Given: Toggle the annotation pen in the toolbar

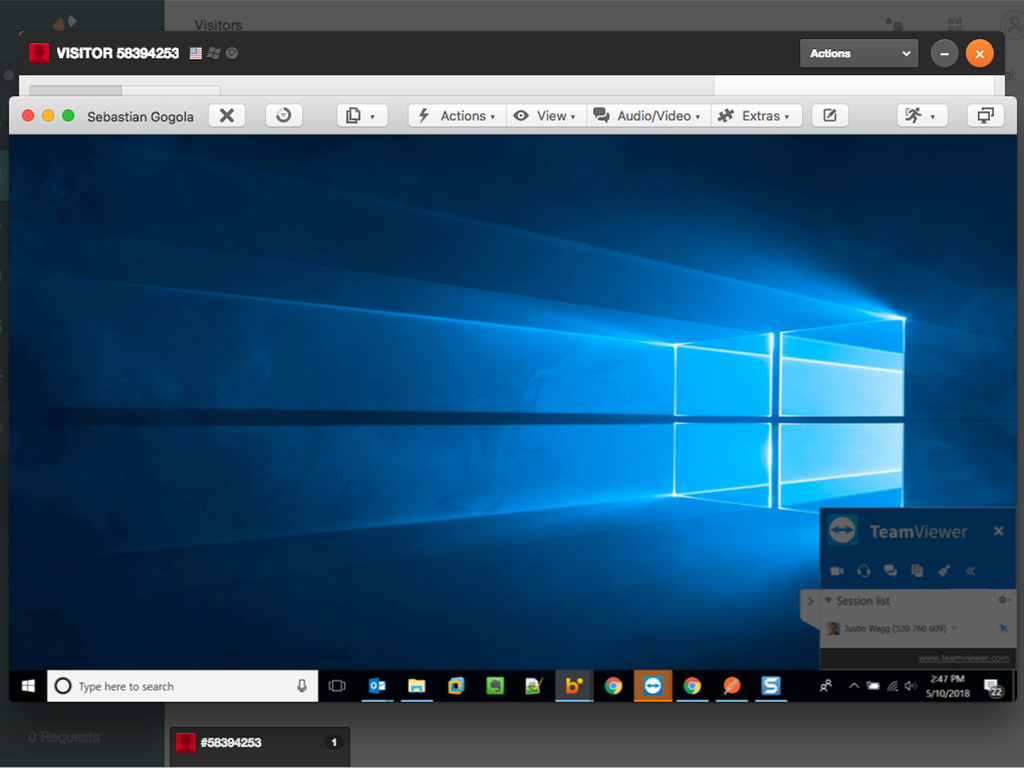Looking at the screenshot, I should (830, 115).
